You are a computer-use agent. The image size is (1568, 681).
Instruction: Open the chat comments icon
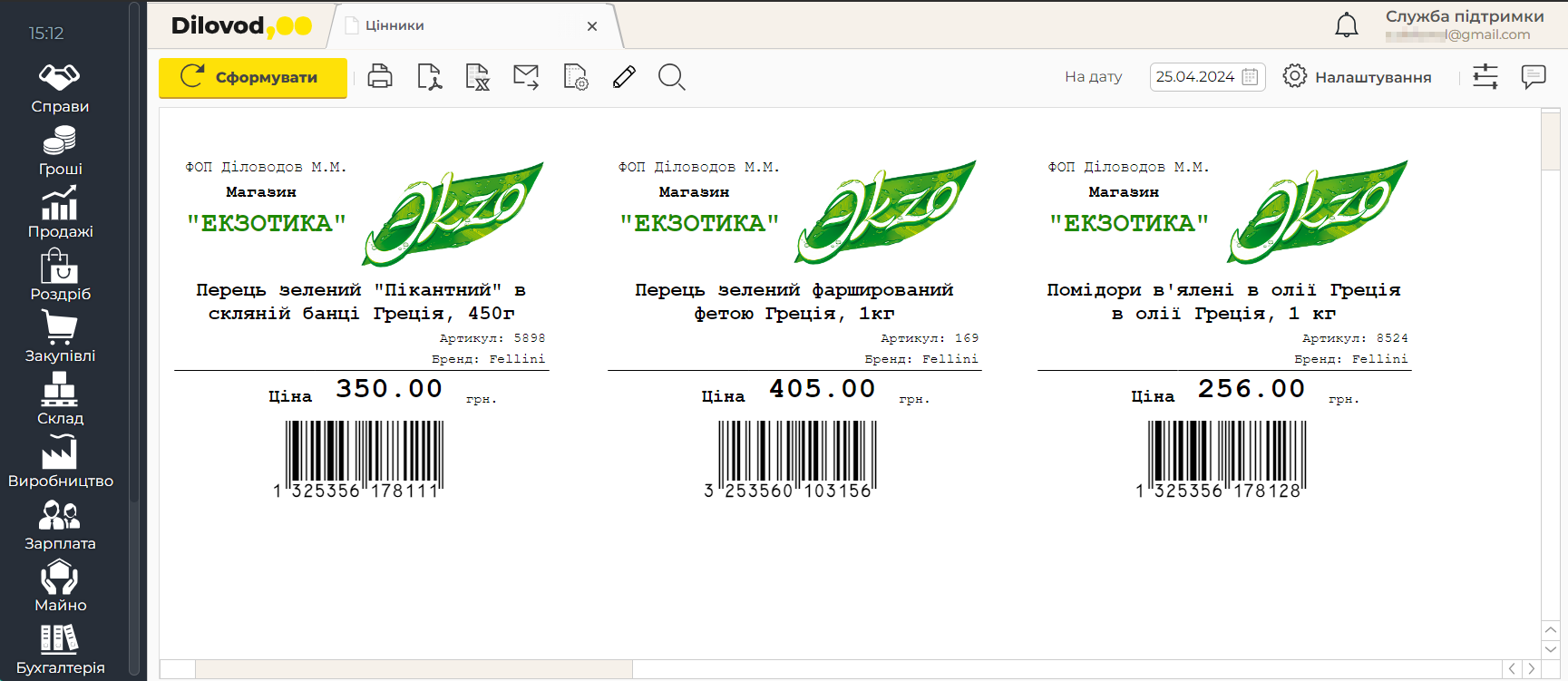(x=1534, y=77)
